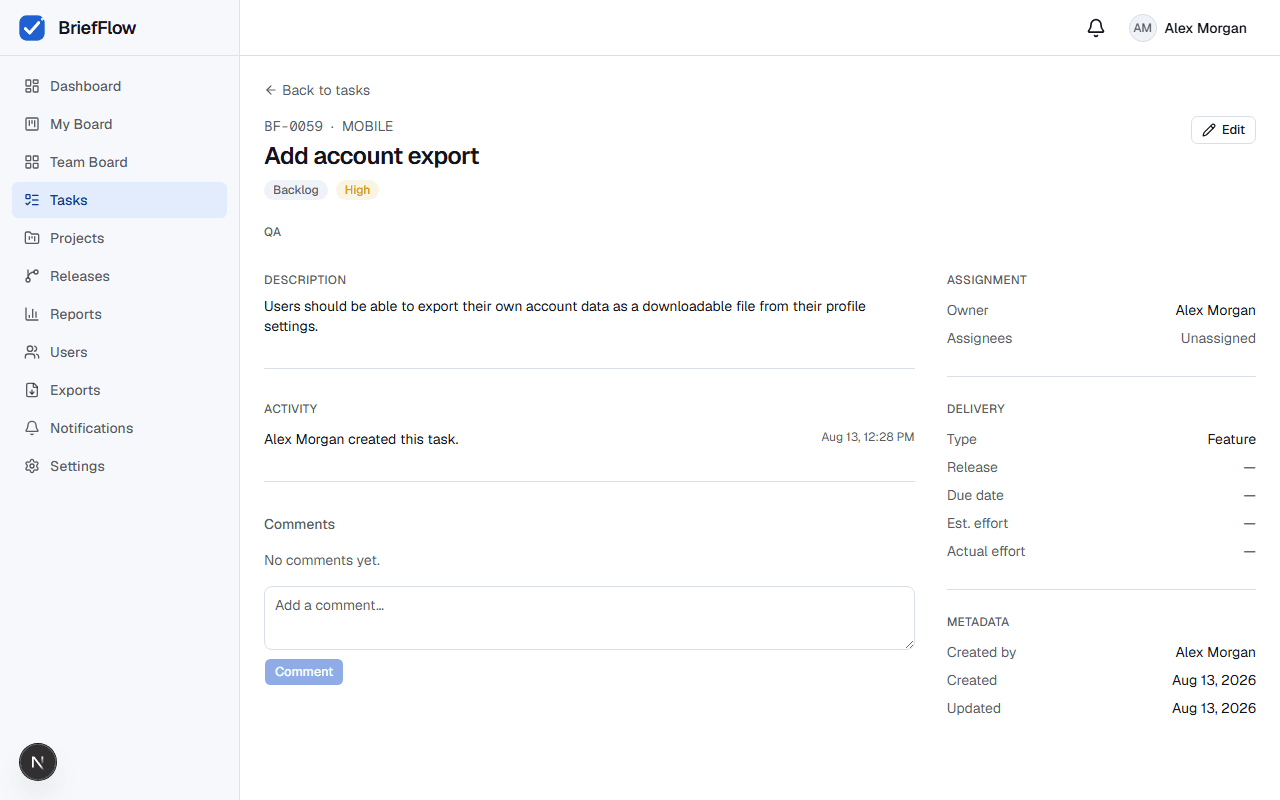The width and height of the screenshot is (1280, 800).
Task: Click the Backlog status badge
Action: tap(296, 190)
